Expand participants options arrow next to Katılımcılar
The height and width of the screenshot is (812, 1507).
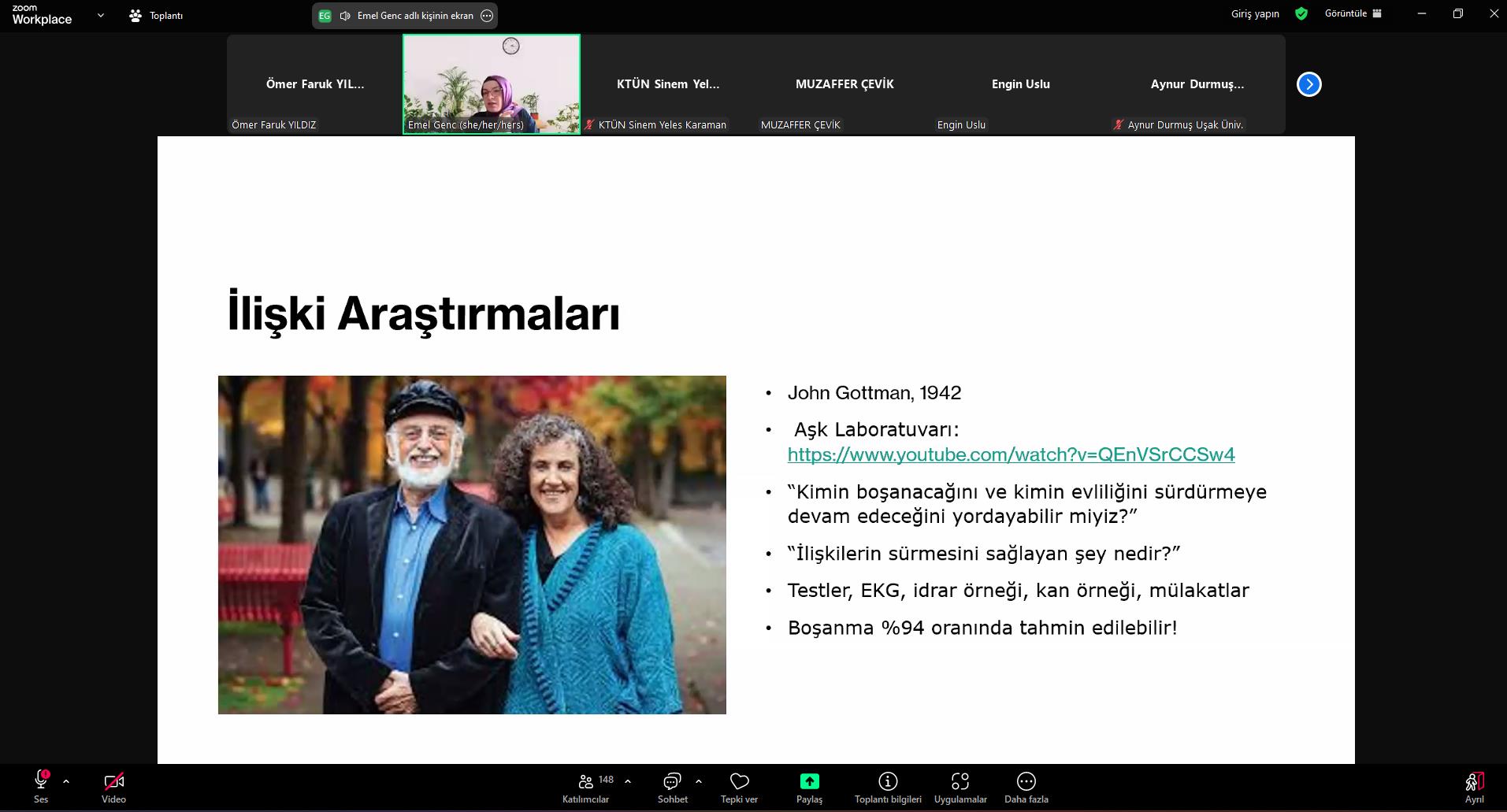[x=628, y=781]
